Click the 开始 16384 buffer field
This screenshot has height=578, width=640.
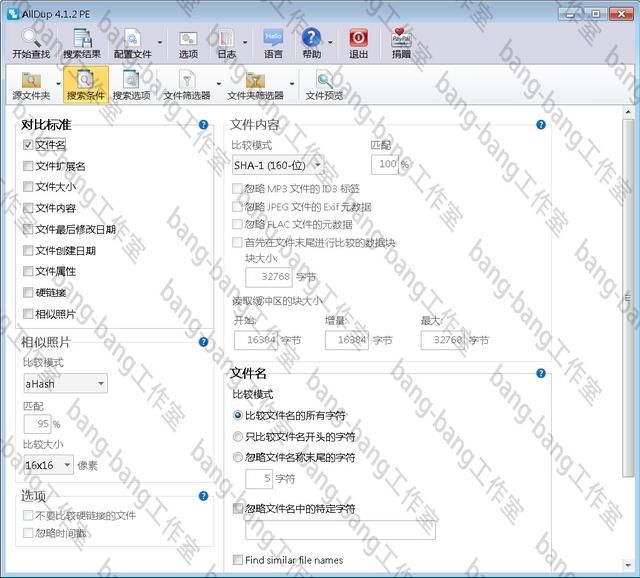(256, 340)
